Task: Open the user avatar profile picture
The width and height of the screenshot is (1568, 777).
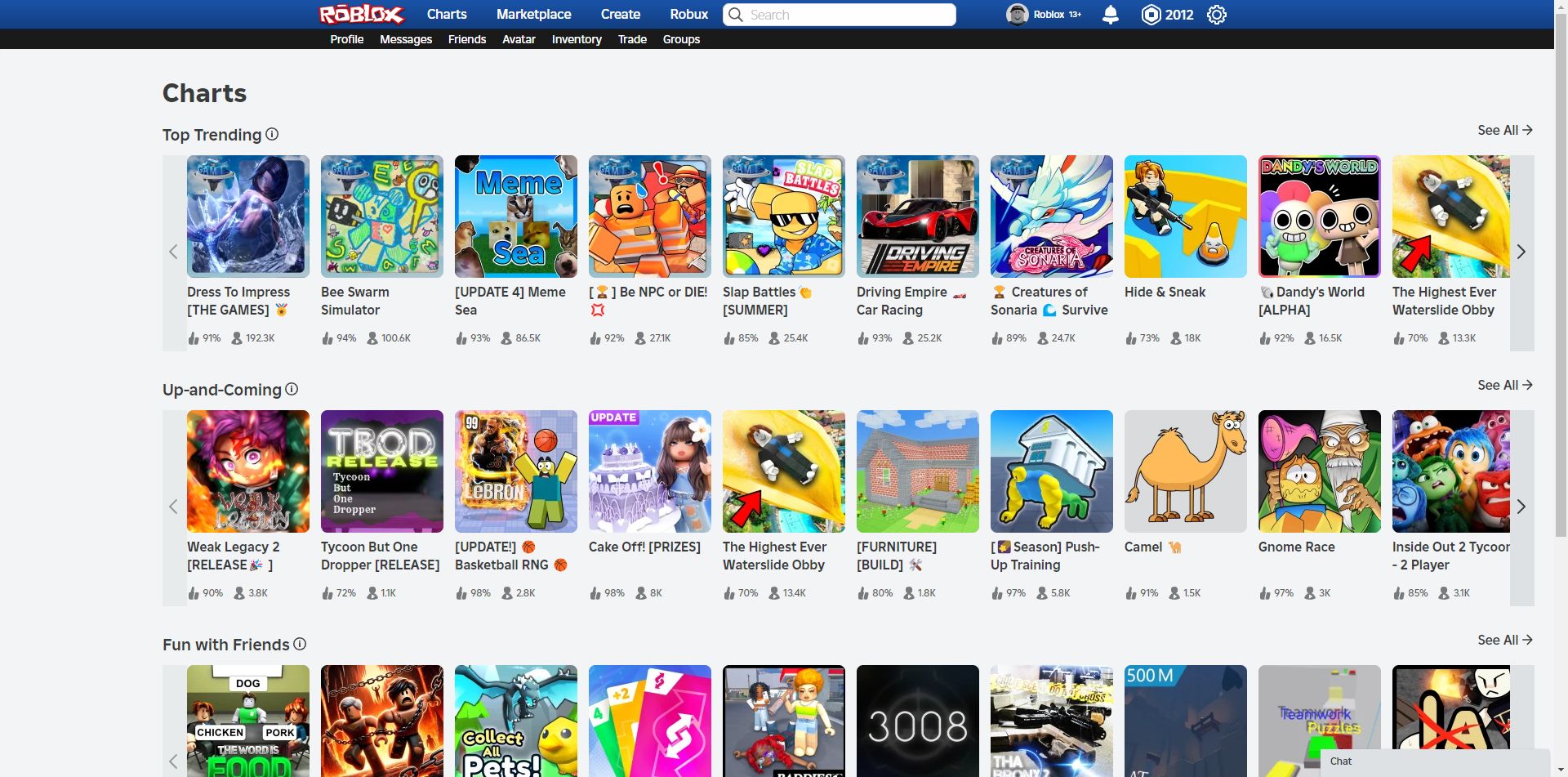Action: click(x=1017, y=15)
